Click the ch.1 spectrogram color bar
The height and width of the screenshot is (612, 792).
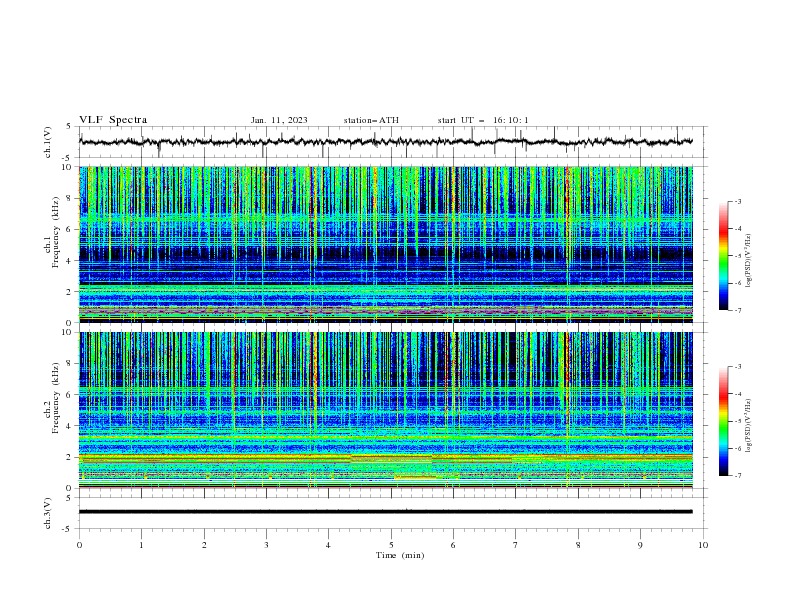[724, 255]
